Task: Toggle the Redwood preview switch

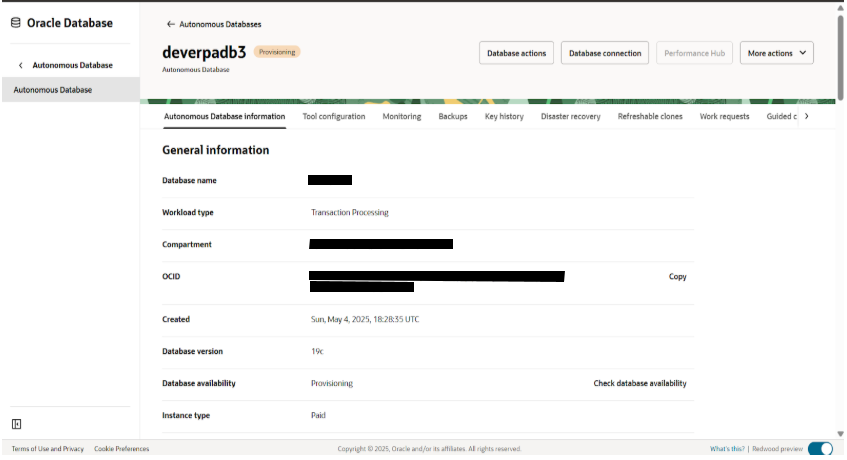Action: pos(819,449)
